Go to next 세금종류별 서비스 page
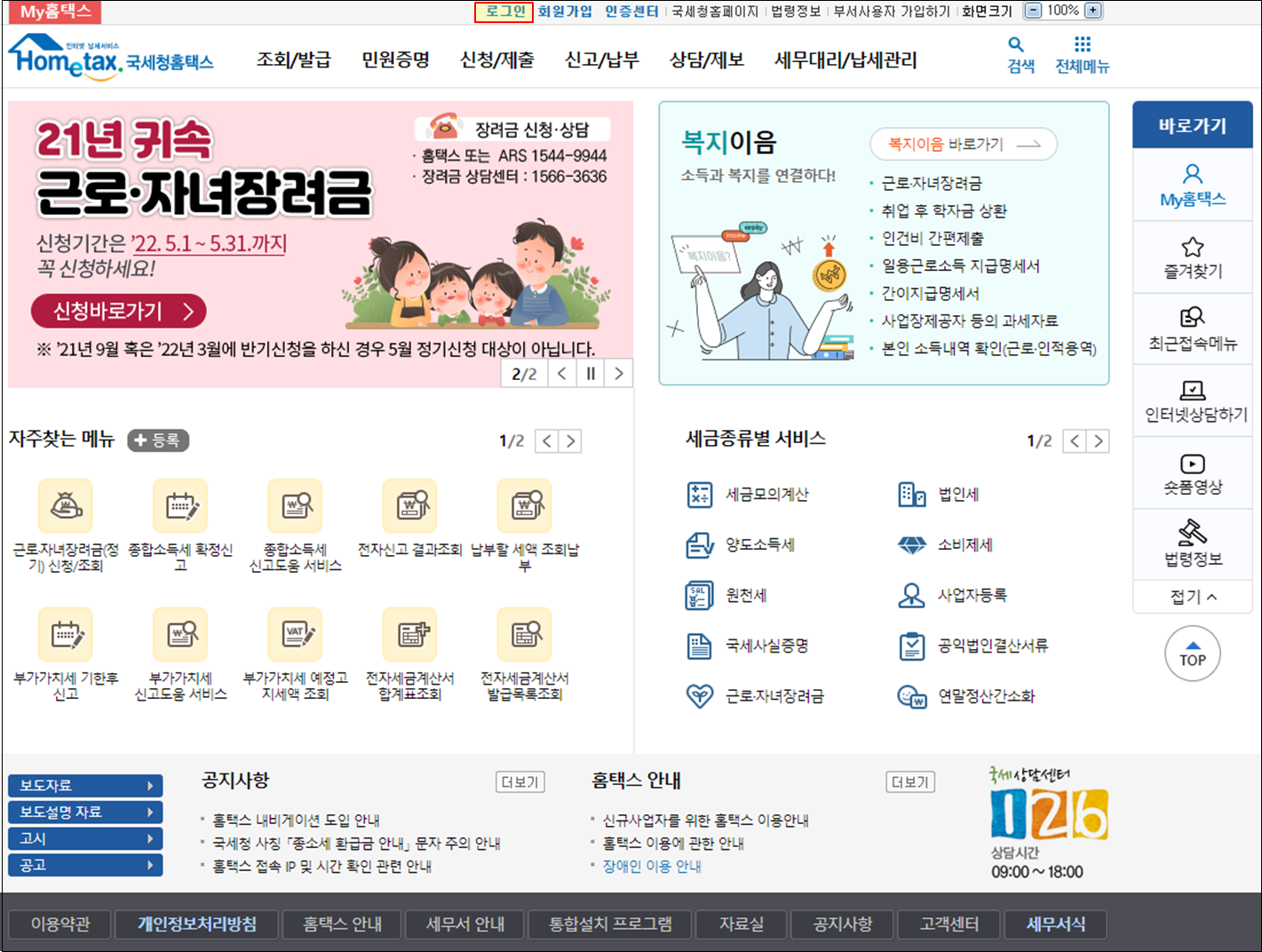The width and height of the screenshot is (1262, 952). tap(1099, 441)
